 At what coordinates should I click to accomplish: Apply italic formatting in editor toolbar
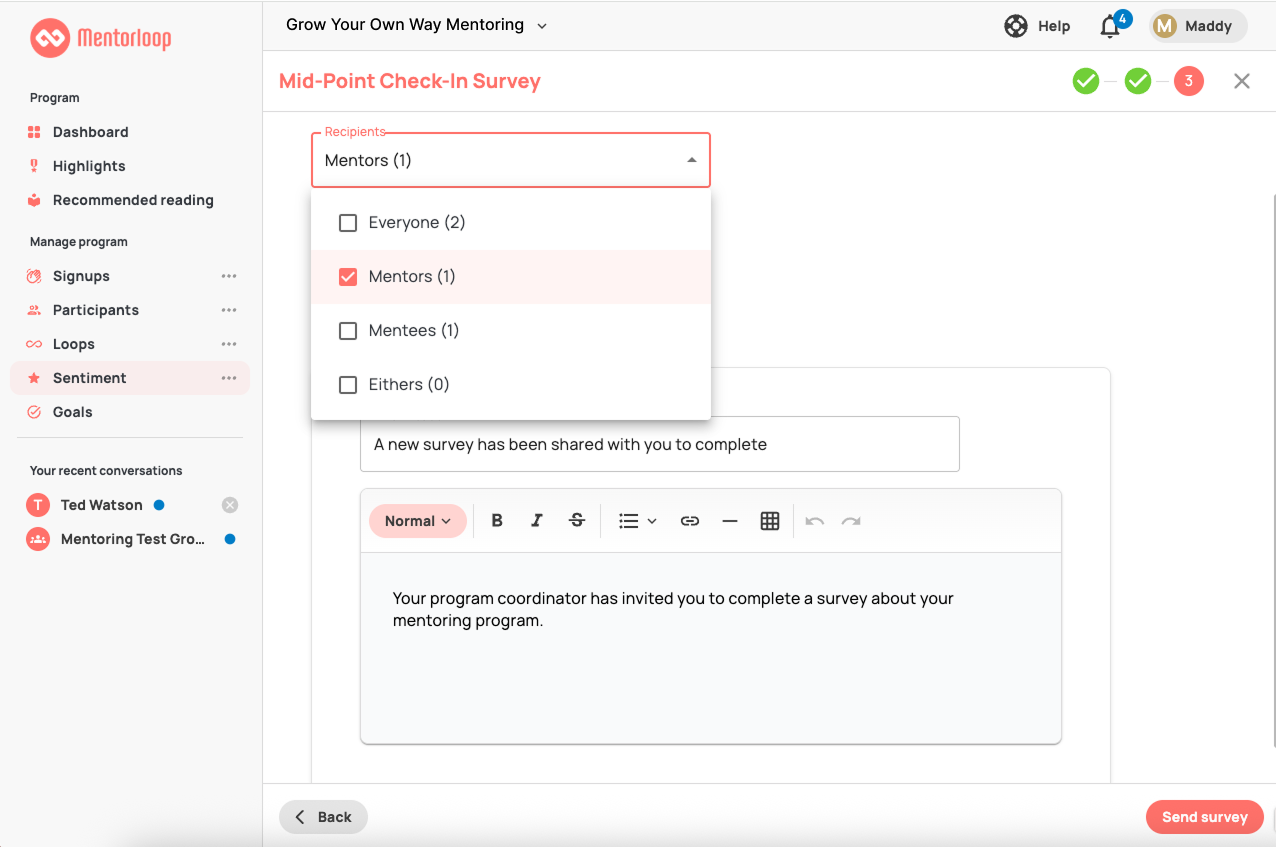point(537,521)
